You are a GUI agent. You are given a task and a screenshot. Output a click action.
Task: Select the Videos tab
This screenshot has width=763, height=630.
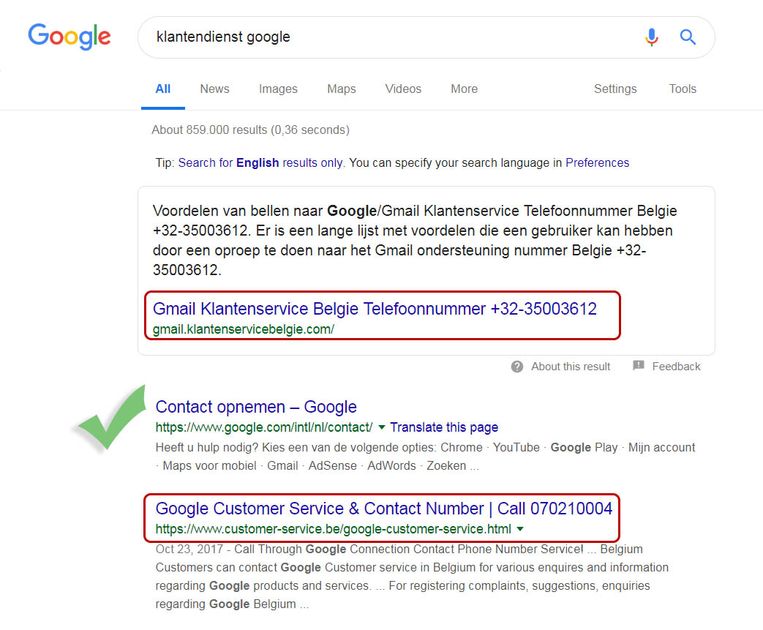[x=403, y=89]
